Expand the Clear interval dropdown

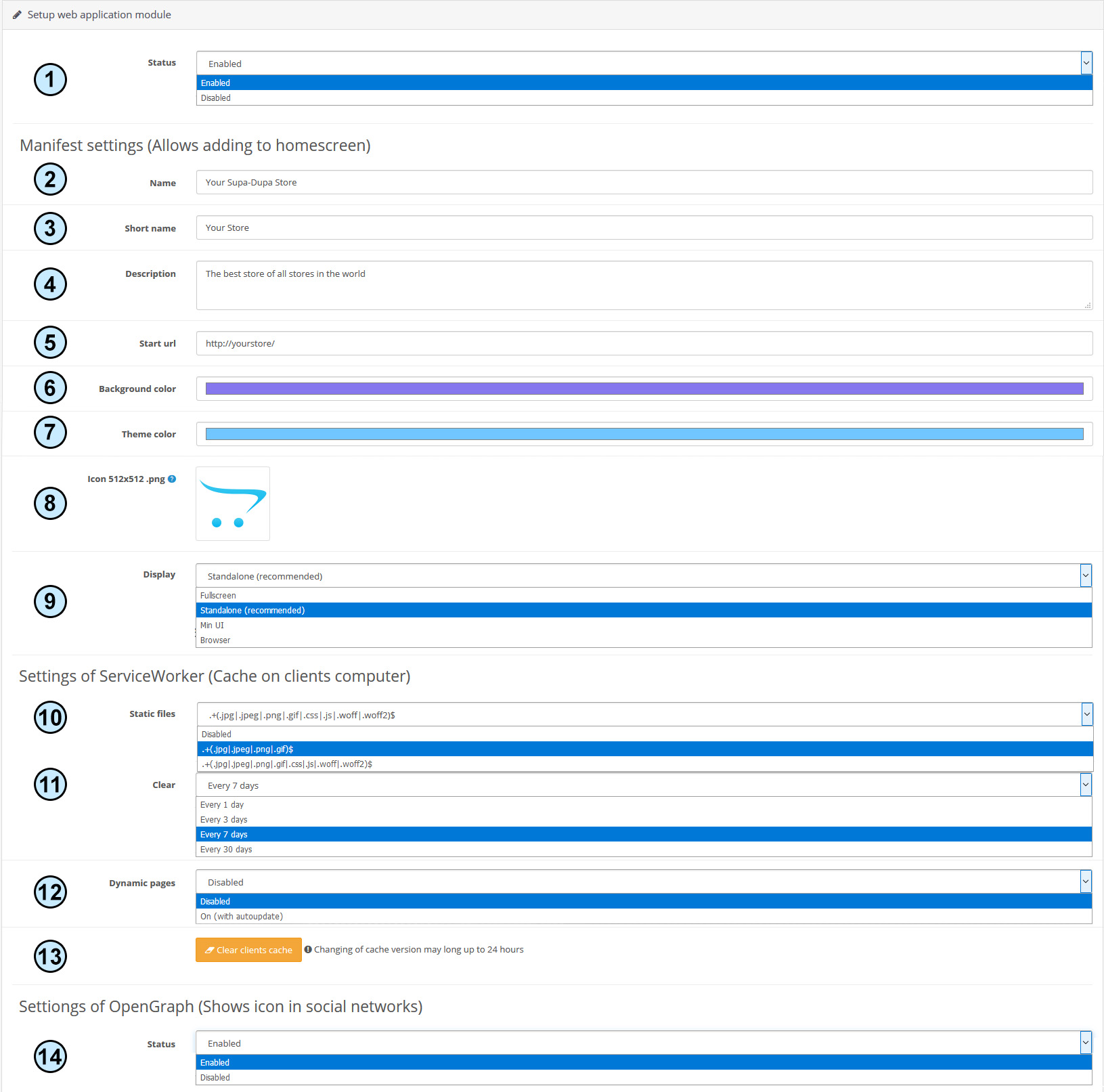(x=1085, y=785)
